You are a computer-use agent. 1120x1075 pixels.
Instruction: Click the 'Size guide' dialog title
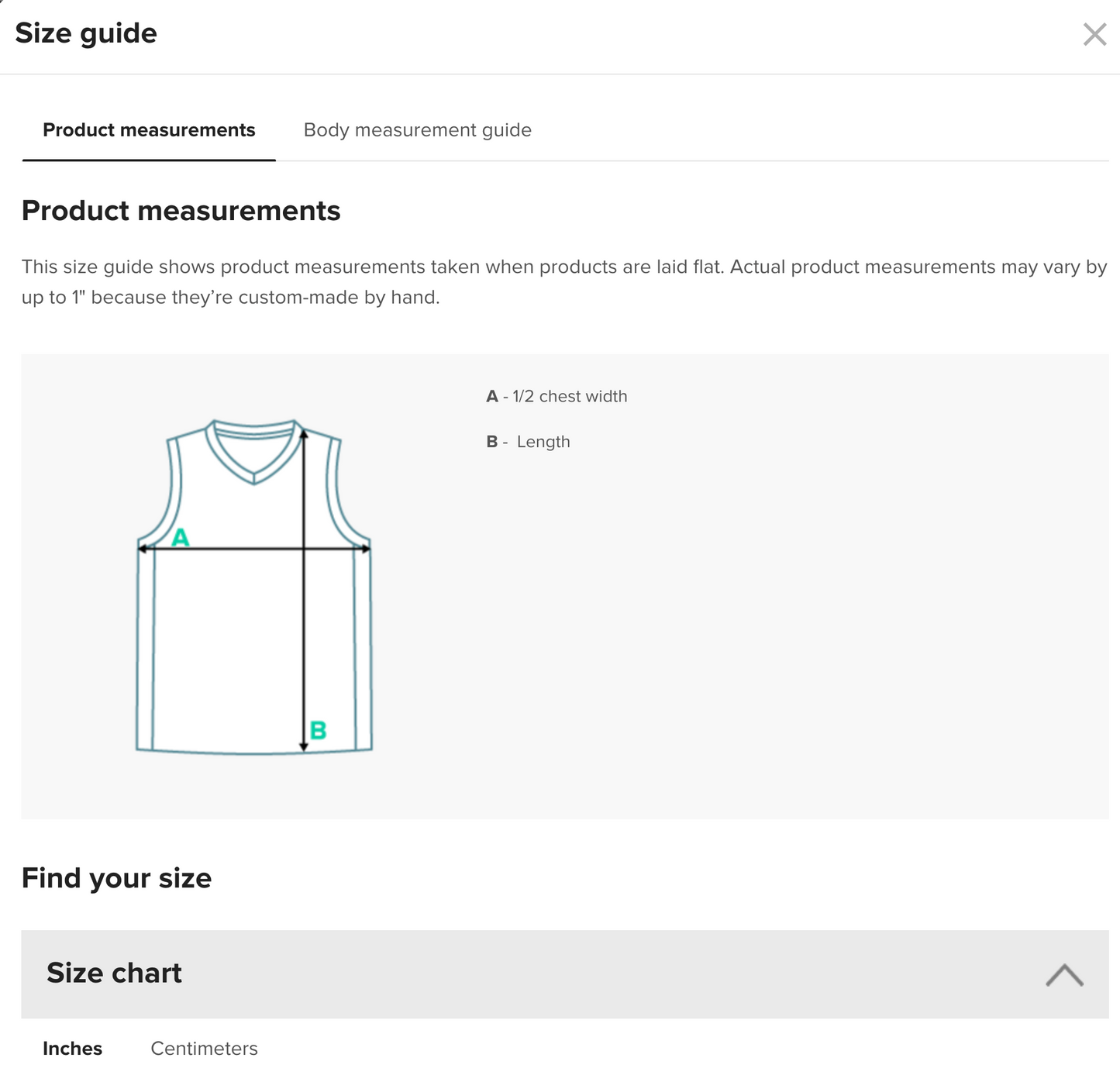pyautogui.click(x=86, y=33)
